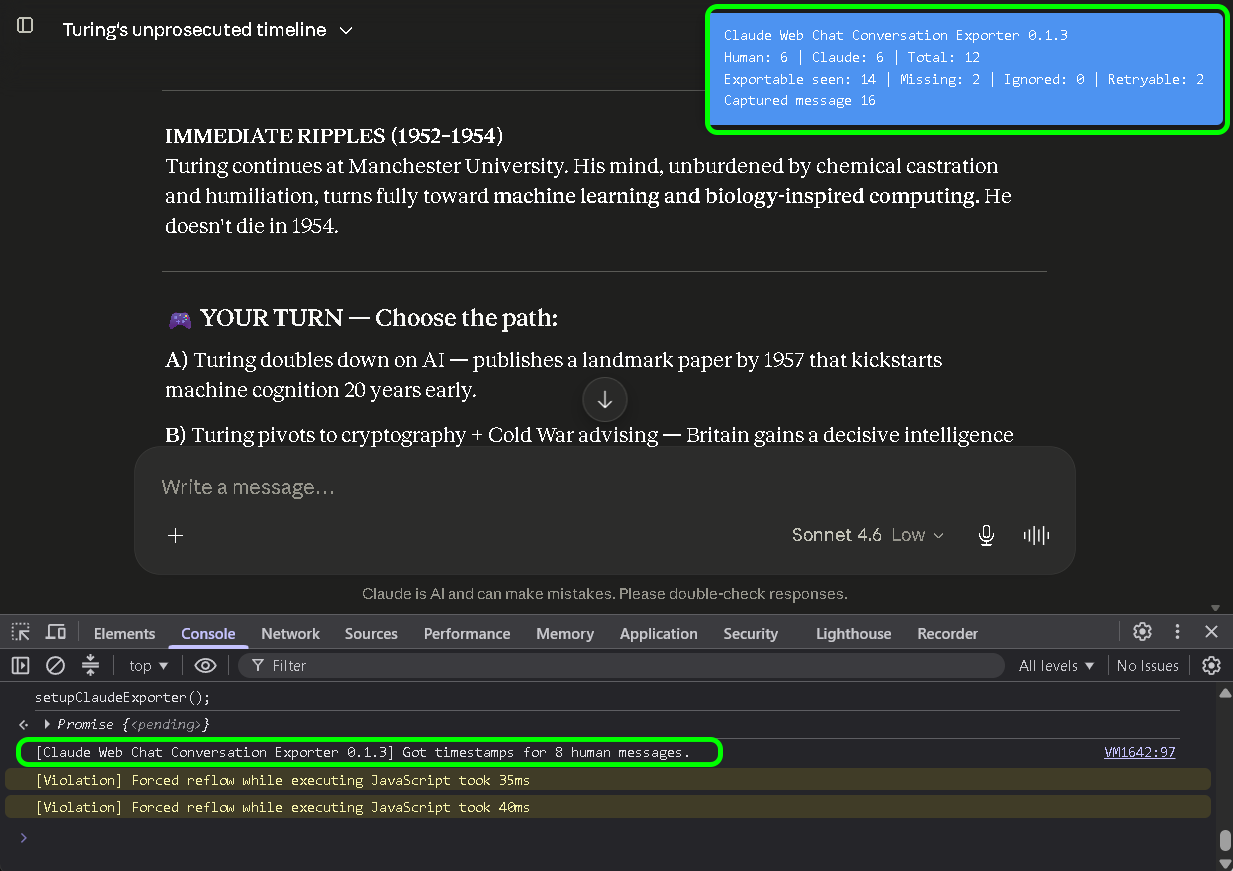Open the top JavaScript context dropdown

click(x=149, y=666)
